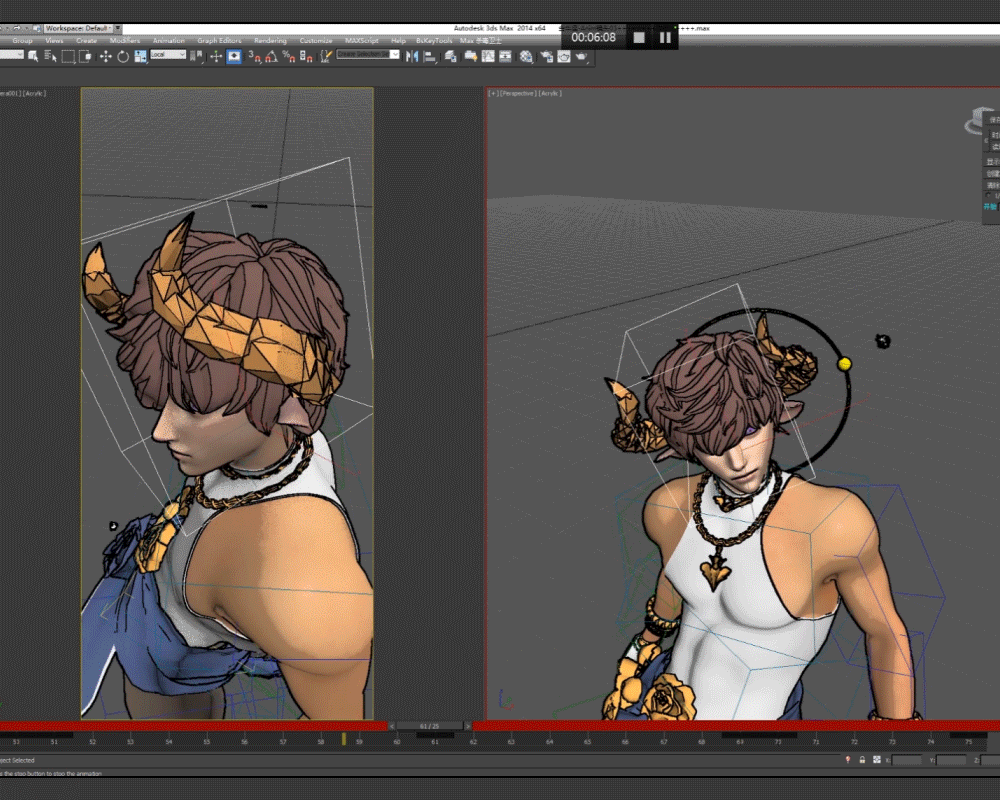The width and height of the screenshot is (1000, 800).
Task: Step time slider back with left arrow
Action: coord(392,726)
